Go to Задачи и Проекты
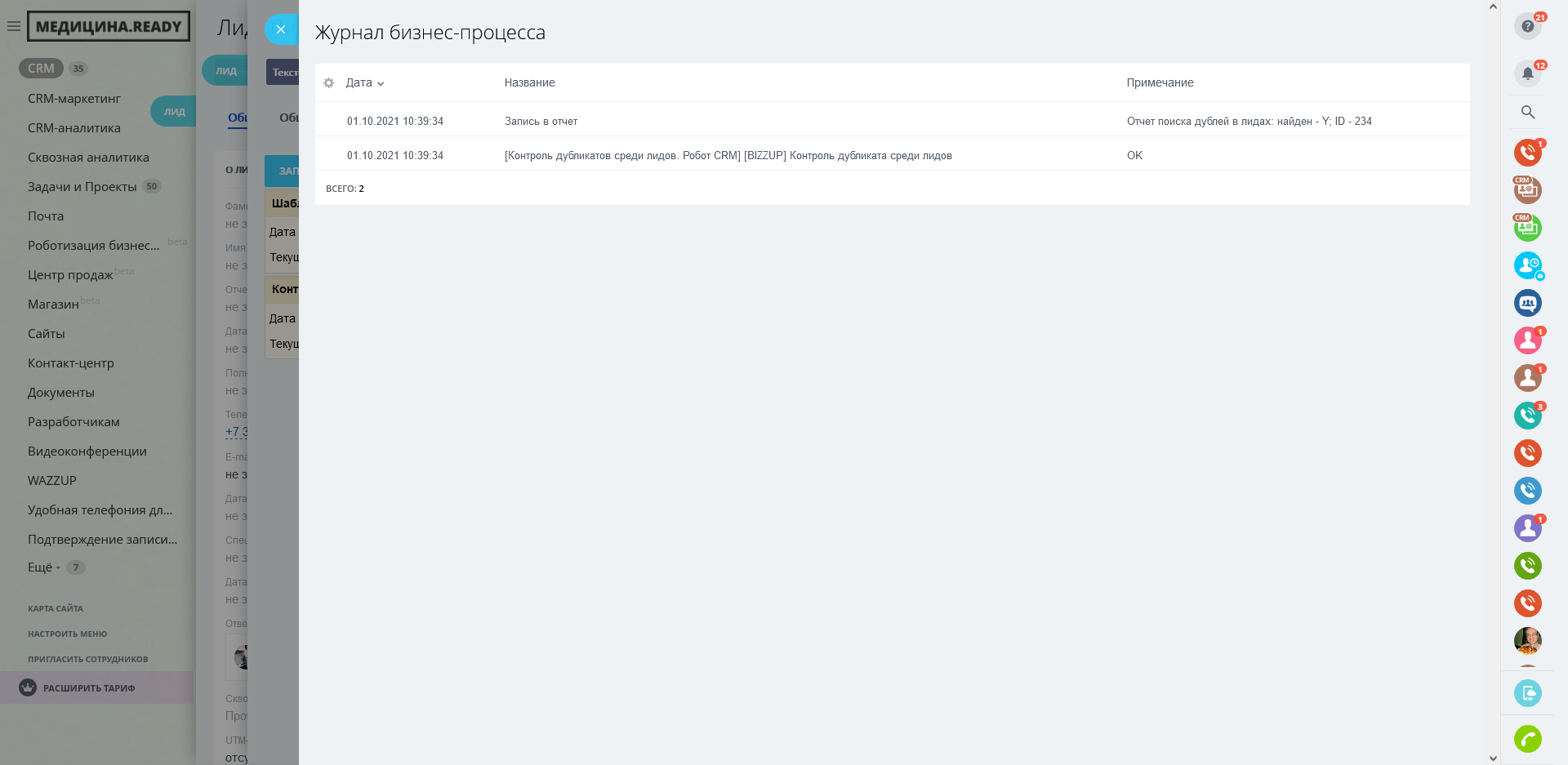 pyautogui.click(x=82, y=187)
